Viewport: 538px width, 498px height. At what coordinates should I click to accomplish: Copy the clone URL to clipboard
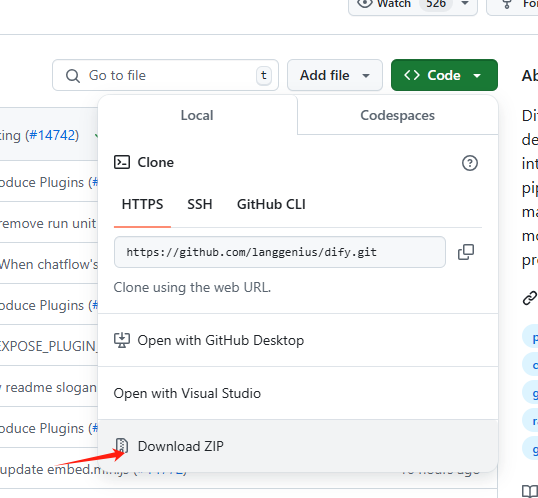point(466,252)
